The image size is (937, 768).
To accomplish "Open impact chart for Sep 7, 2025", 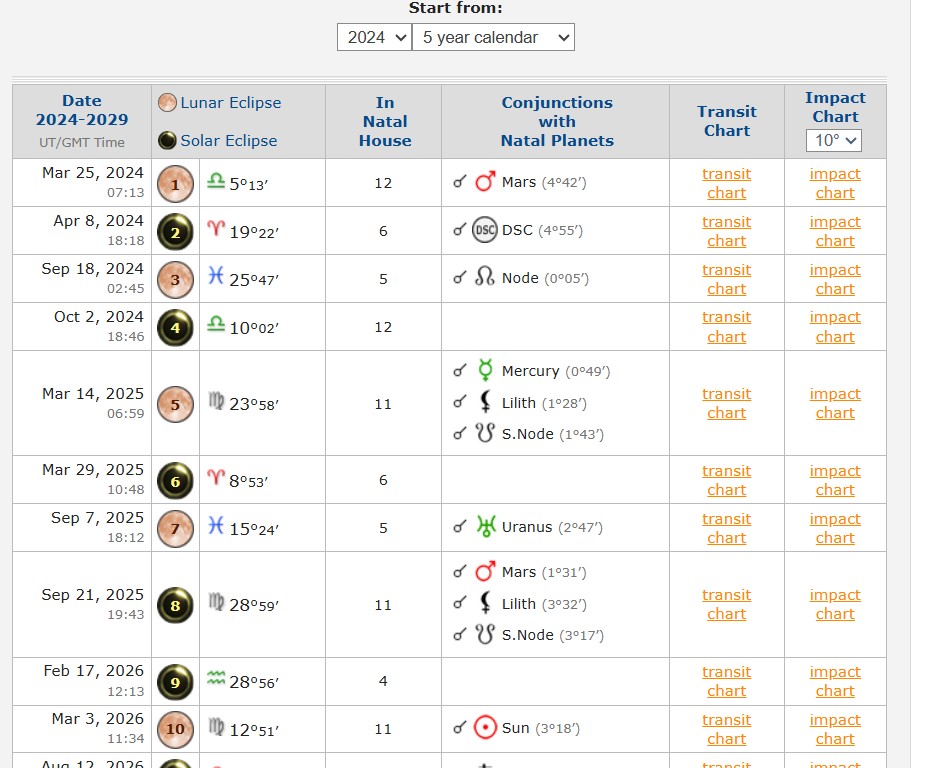I will point(835,528).
